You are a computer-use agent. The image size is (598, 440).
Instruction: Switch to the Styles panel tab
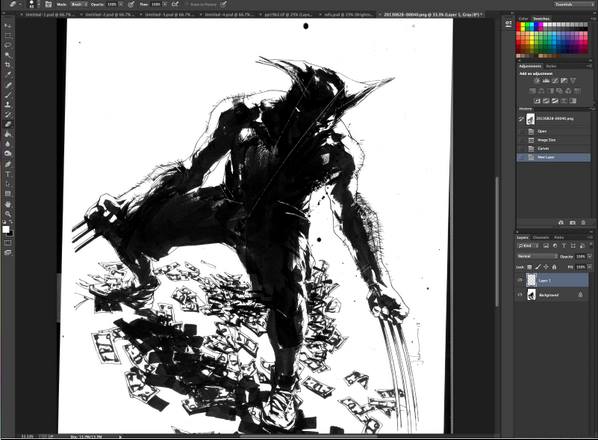pyautogui.click(x=551, y=66)
